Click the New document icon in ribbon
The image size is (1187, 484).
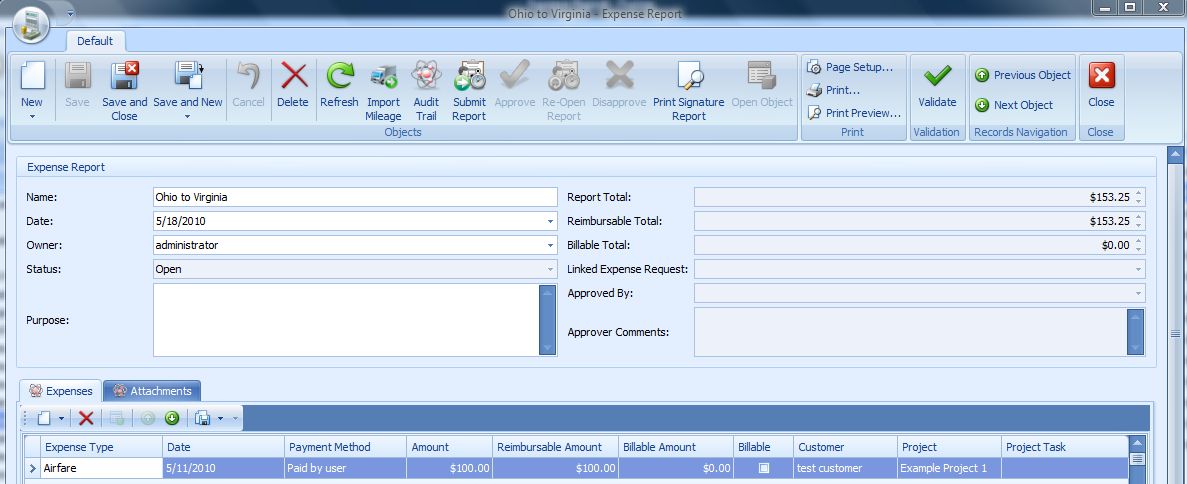pyautogui.click(x=32, y=76)
